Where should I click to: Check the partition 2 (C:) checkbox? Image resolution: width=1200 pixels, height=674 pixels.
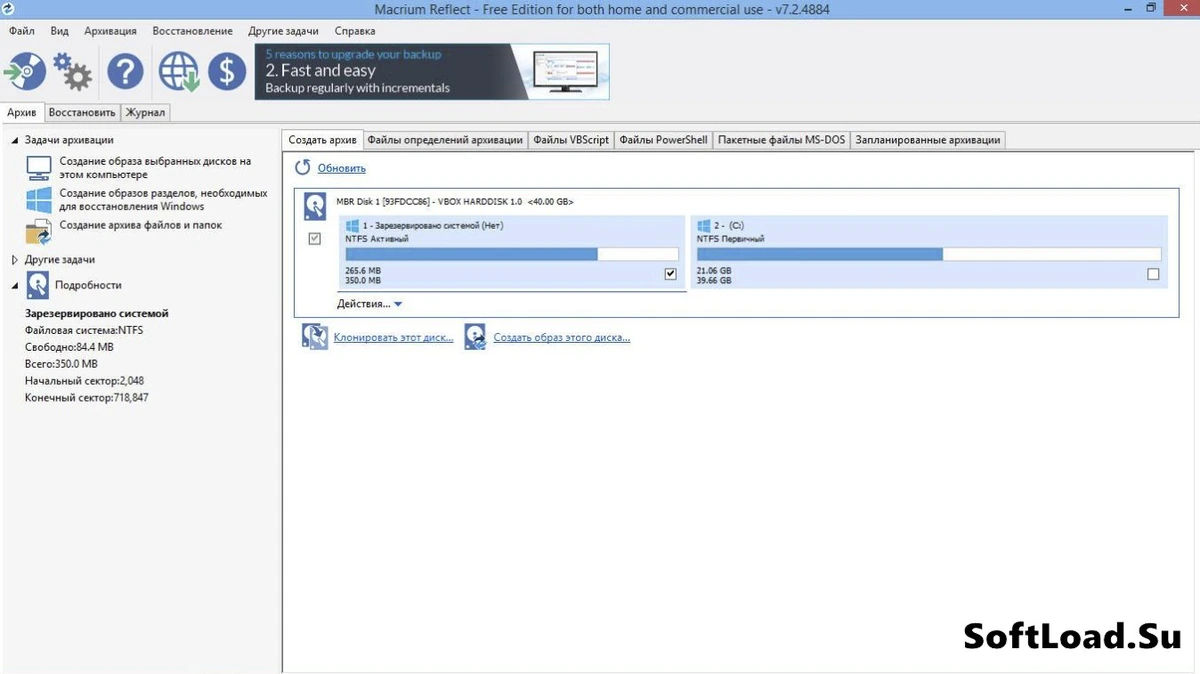click(1153, 274)
